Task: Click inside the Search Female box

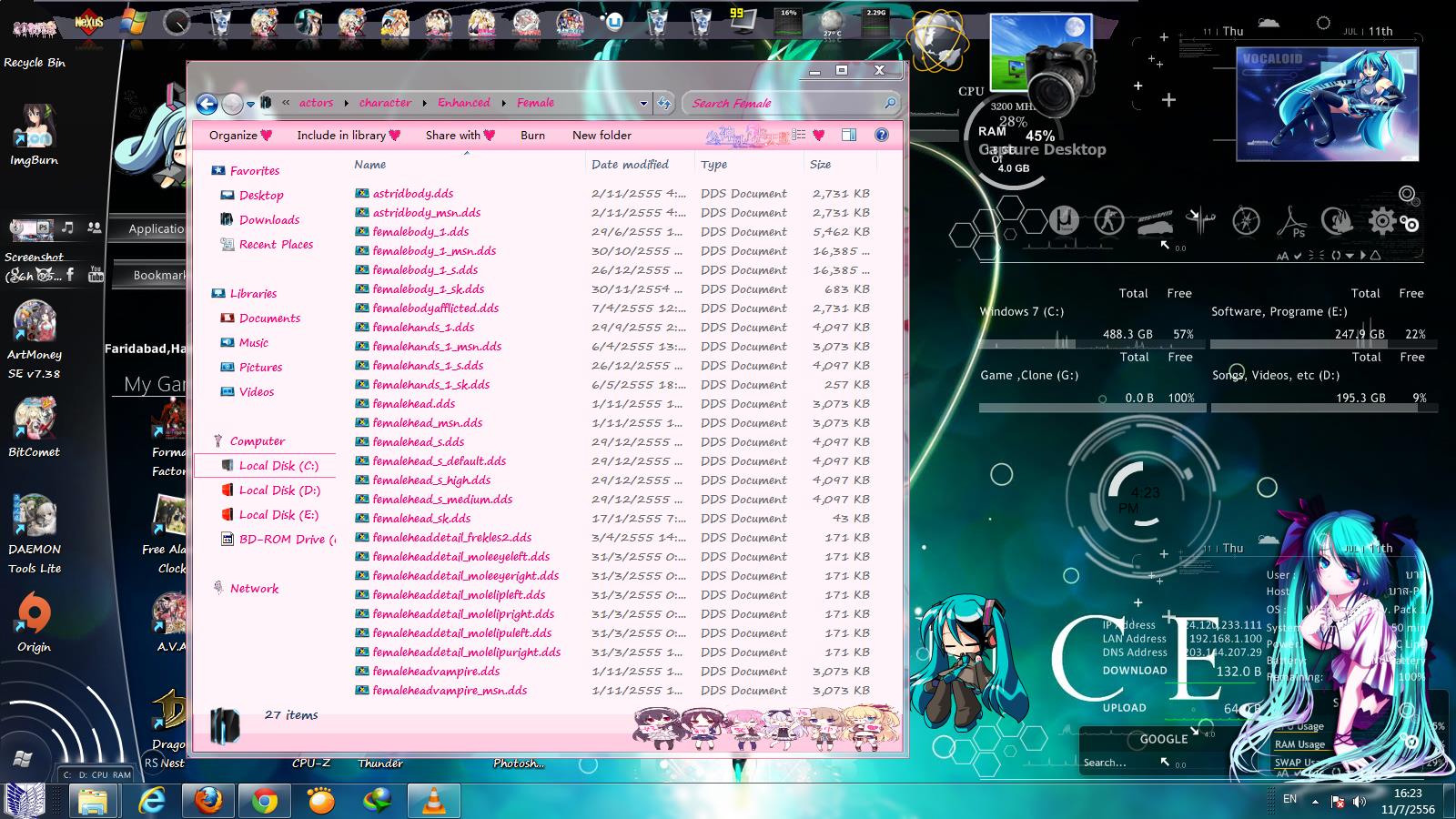Action: click(x=783, y=103)
